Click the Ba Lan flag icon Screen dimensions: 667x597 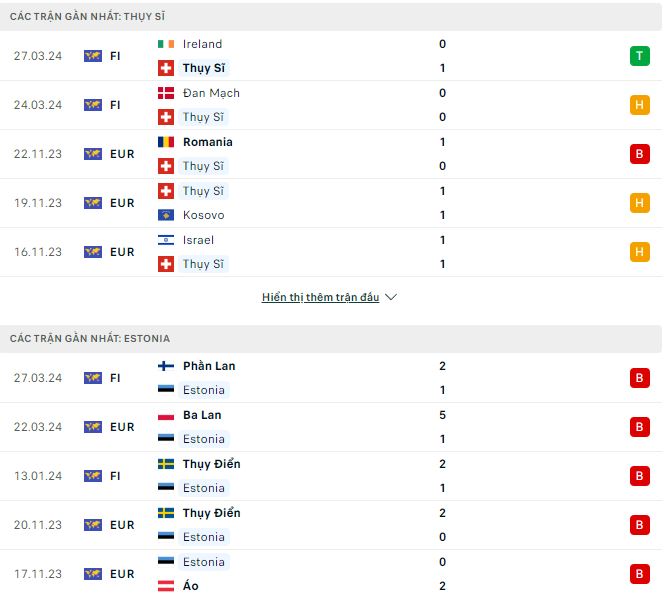tap(166, 415)
